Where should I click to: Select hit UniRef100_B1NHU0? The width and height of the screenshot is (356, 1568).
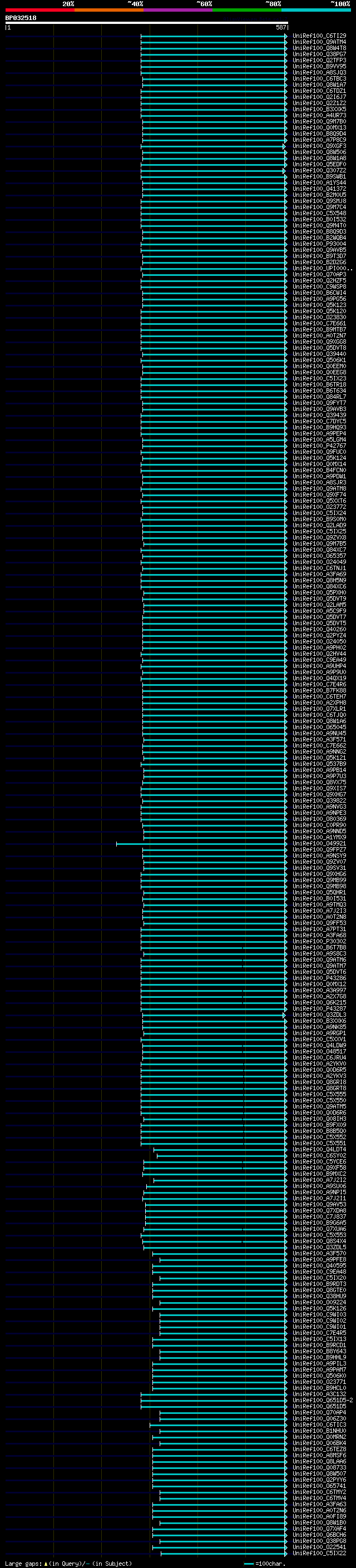pyautogui.click(x=319, y=1431)
